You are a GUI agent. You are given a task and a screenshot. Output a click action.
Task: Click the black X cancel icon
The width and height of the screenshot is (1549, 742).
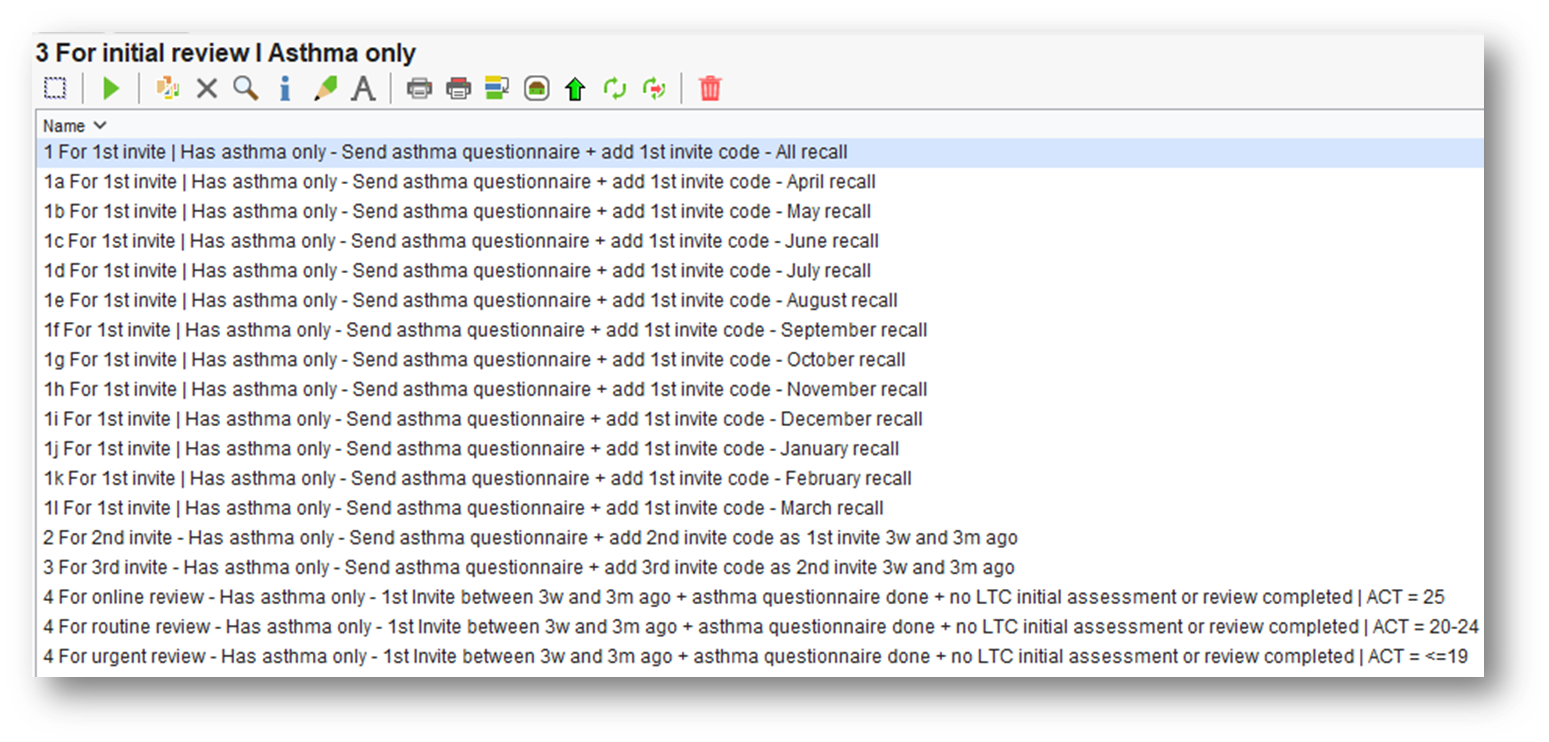[207, 89]
